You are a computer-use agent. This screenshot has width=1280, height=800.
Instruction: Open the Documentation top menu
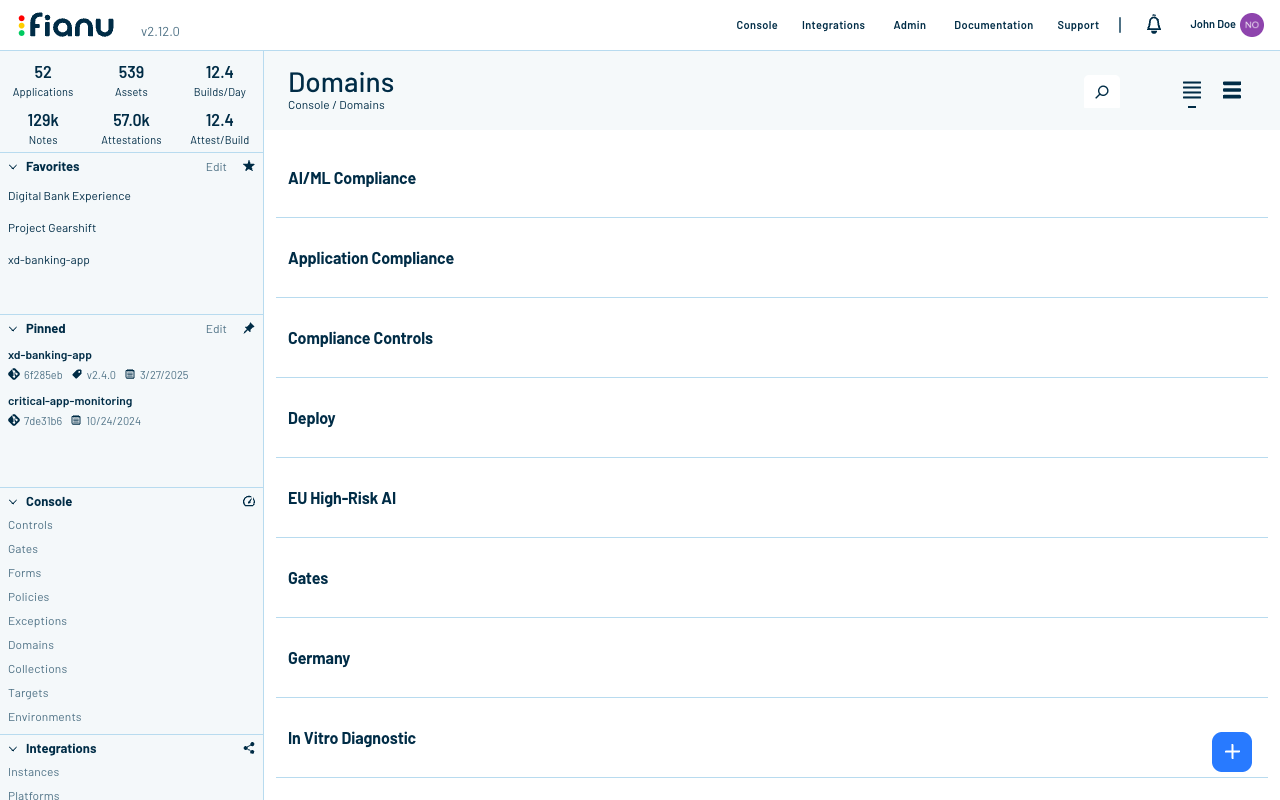coord(993,25)
